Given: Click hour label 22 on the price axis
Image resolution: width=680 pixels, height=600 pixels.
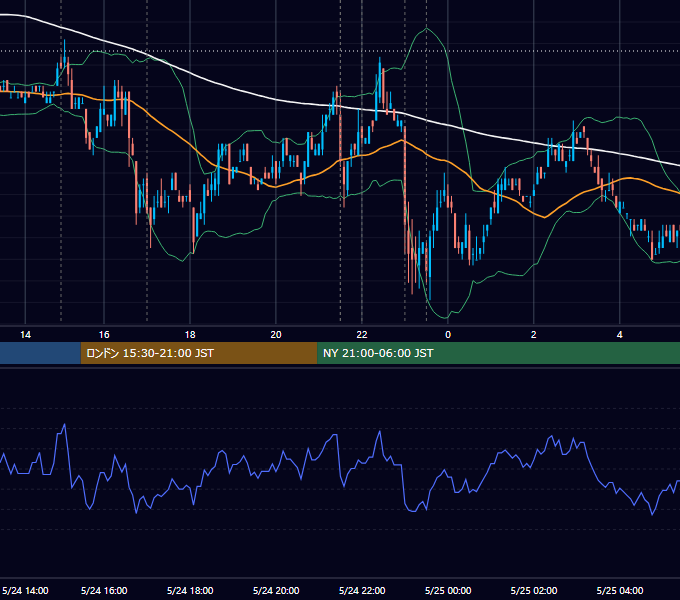Looking at the screenshot, I should (362, 334).
